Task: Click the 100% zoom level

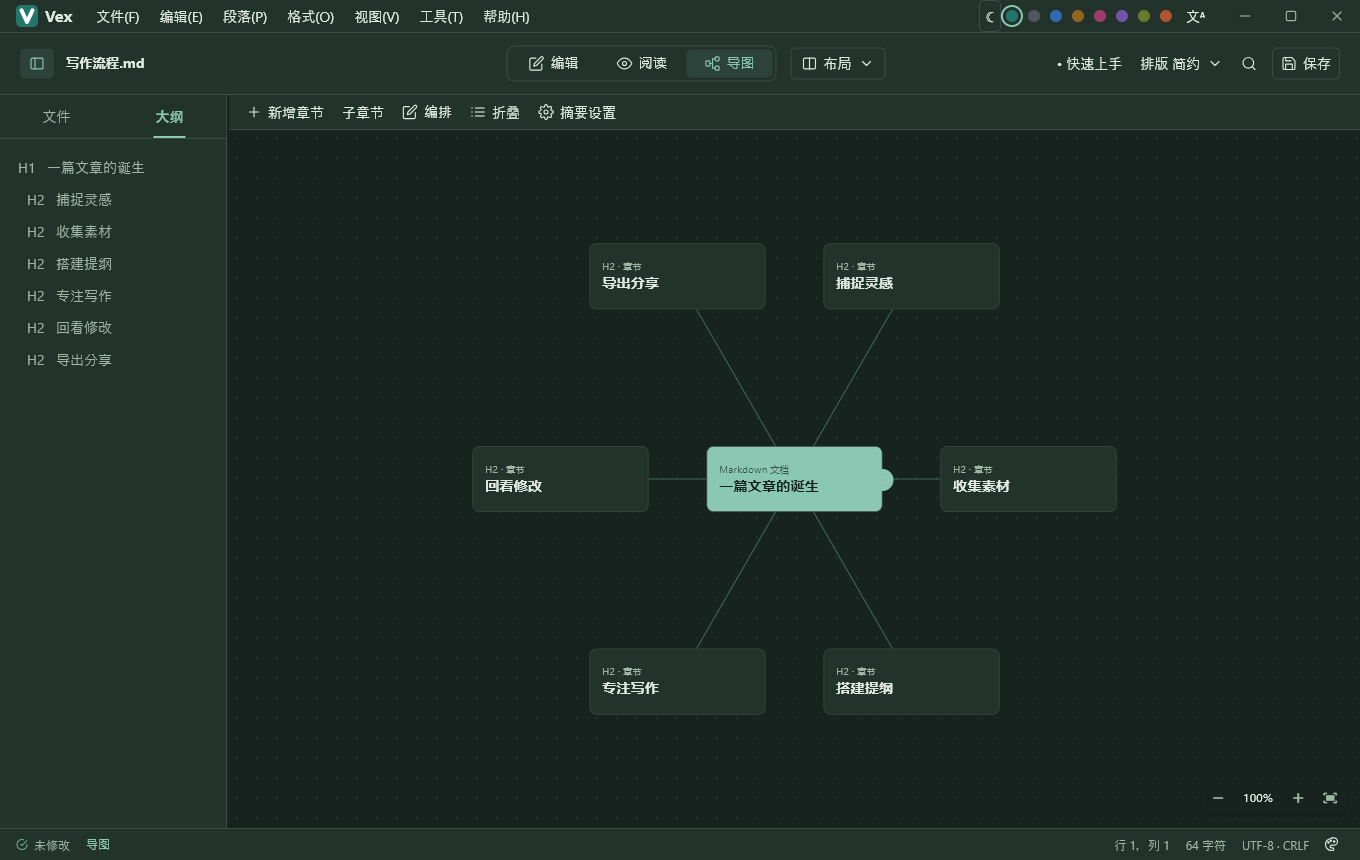Action: click(x=1258, y=798)
